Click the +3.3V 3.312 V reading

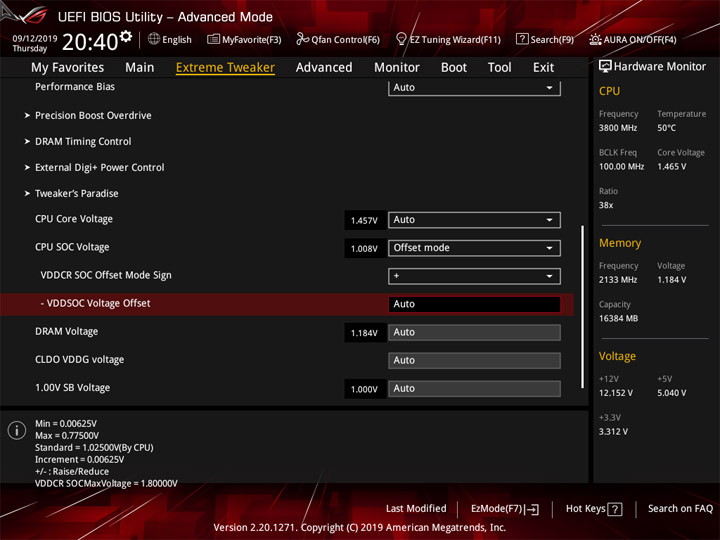tap(613, 432)
